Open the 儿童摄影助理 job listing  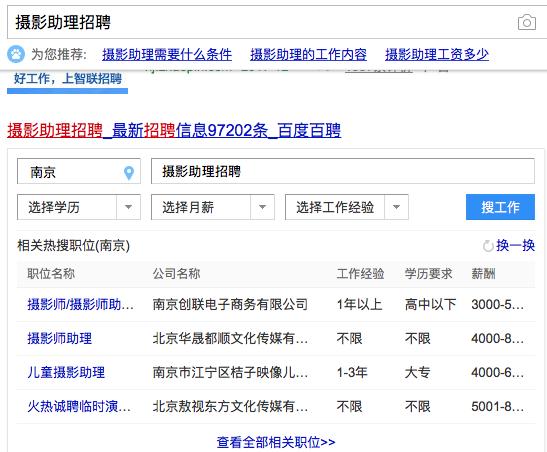click(x=66, y=372)
